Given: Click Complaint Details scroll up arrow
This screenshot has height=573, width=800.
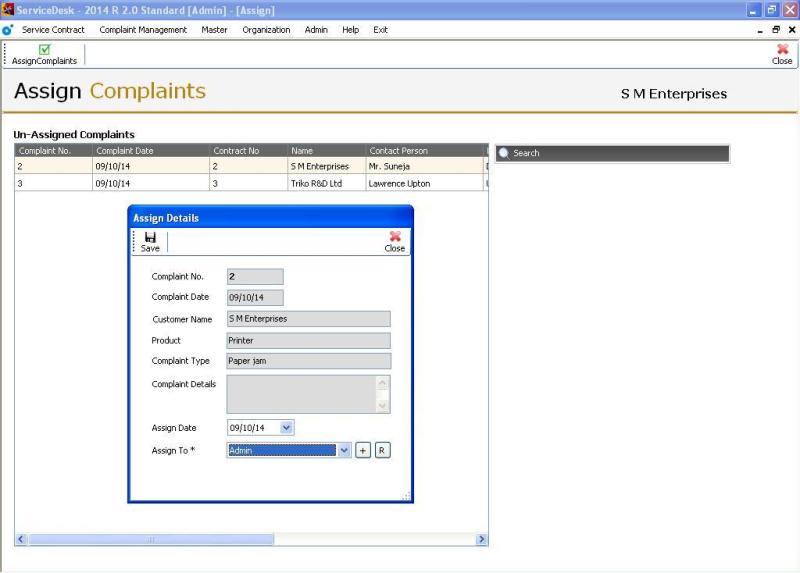Looking at the screenshot, I should point(383,383).
